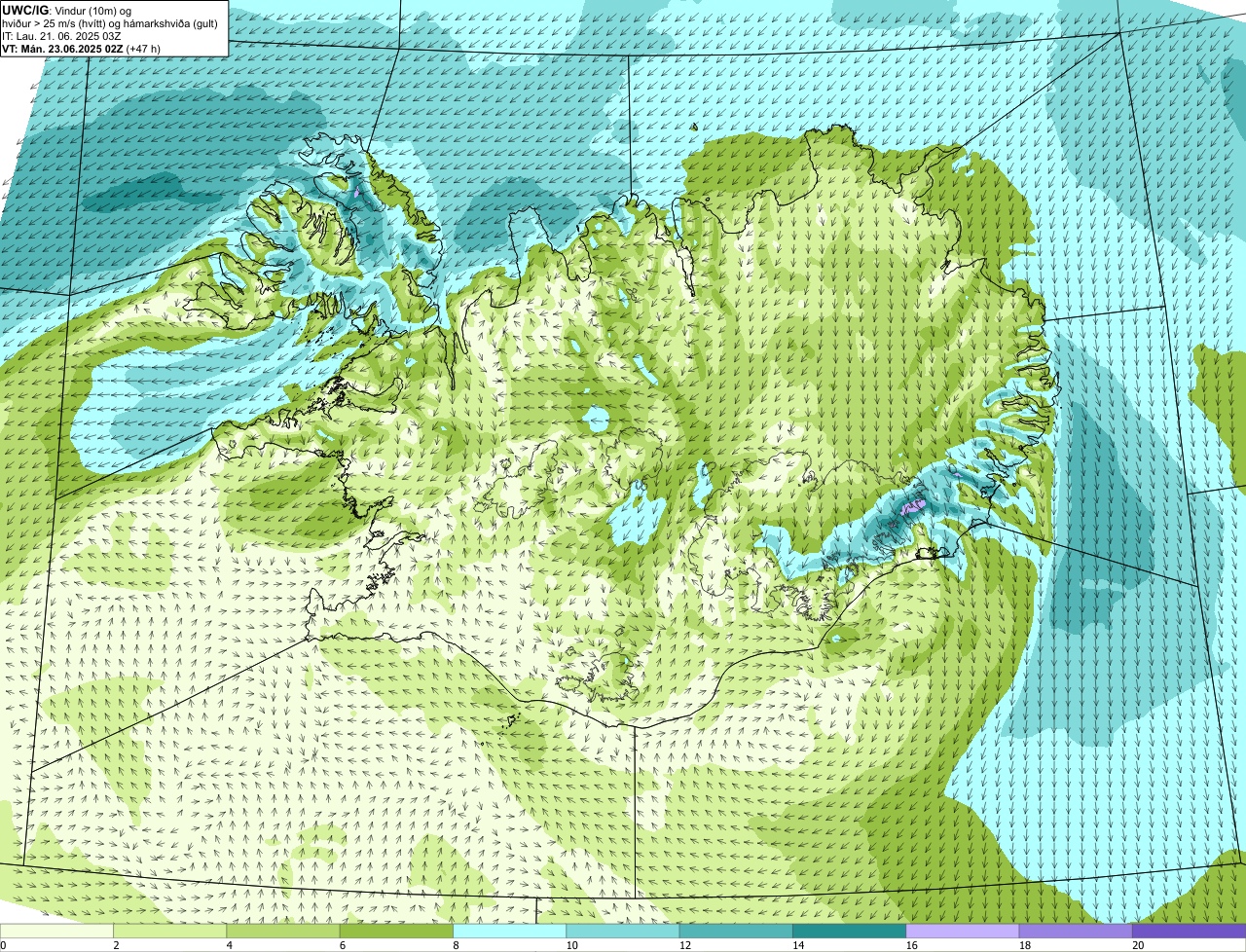The height and width of the screenshot is (952, 1246).
Task: Click the legend tick label "4"
Action: [229, 945]
